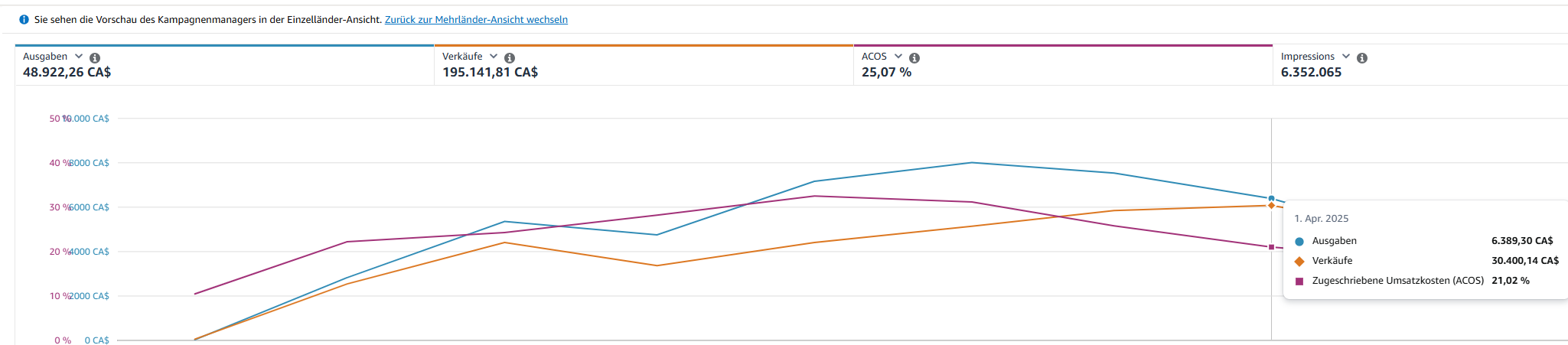Click the orange Verkäufe diamond in the tooltip
Screen dimensions: 1568x345
(1299, 262)
